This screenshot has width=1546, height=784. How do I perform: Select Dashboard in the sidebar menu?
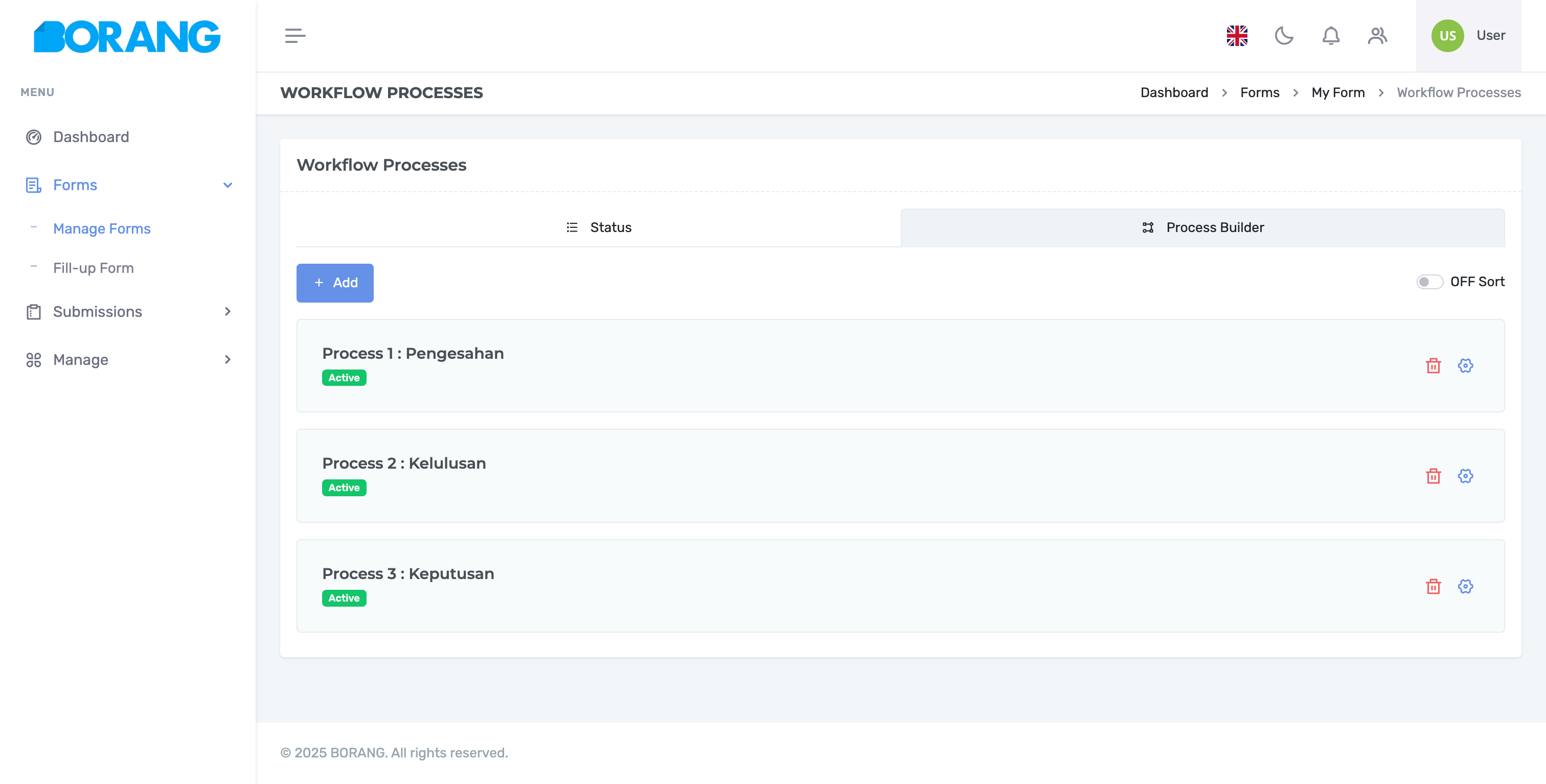pos(90,137)
